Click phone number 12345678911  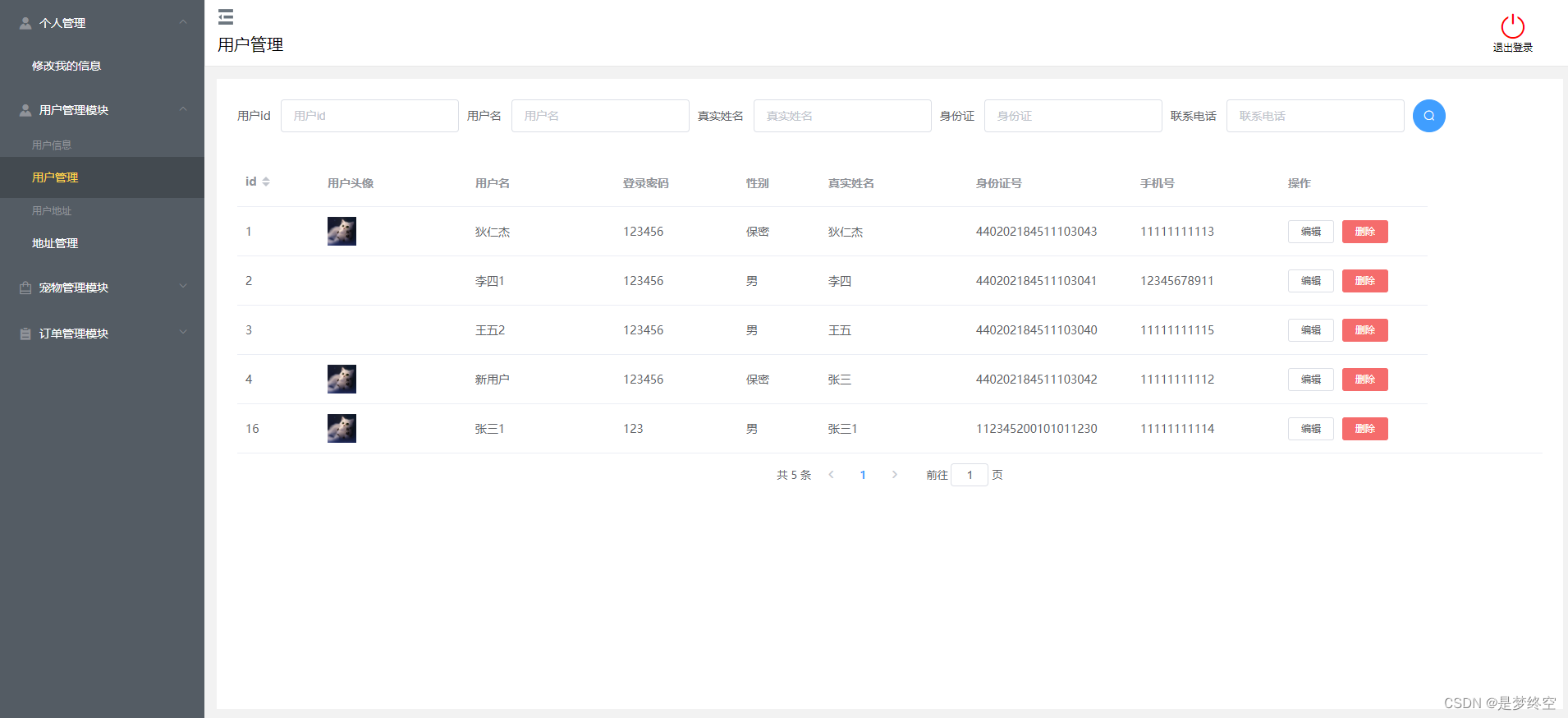1176,281
